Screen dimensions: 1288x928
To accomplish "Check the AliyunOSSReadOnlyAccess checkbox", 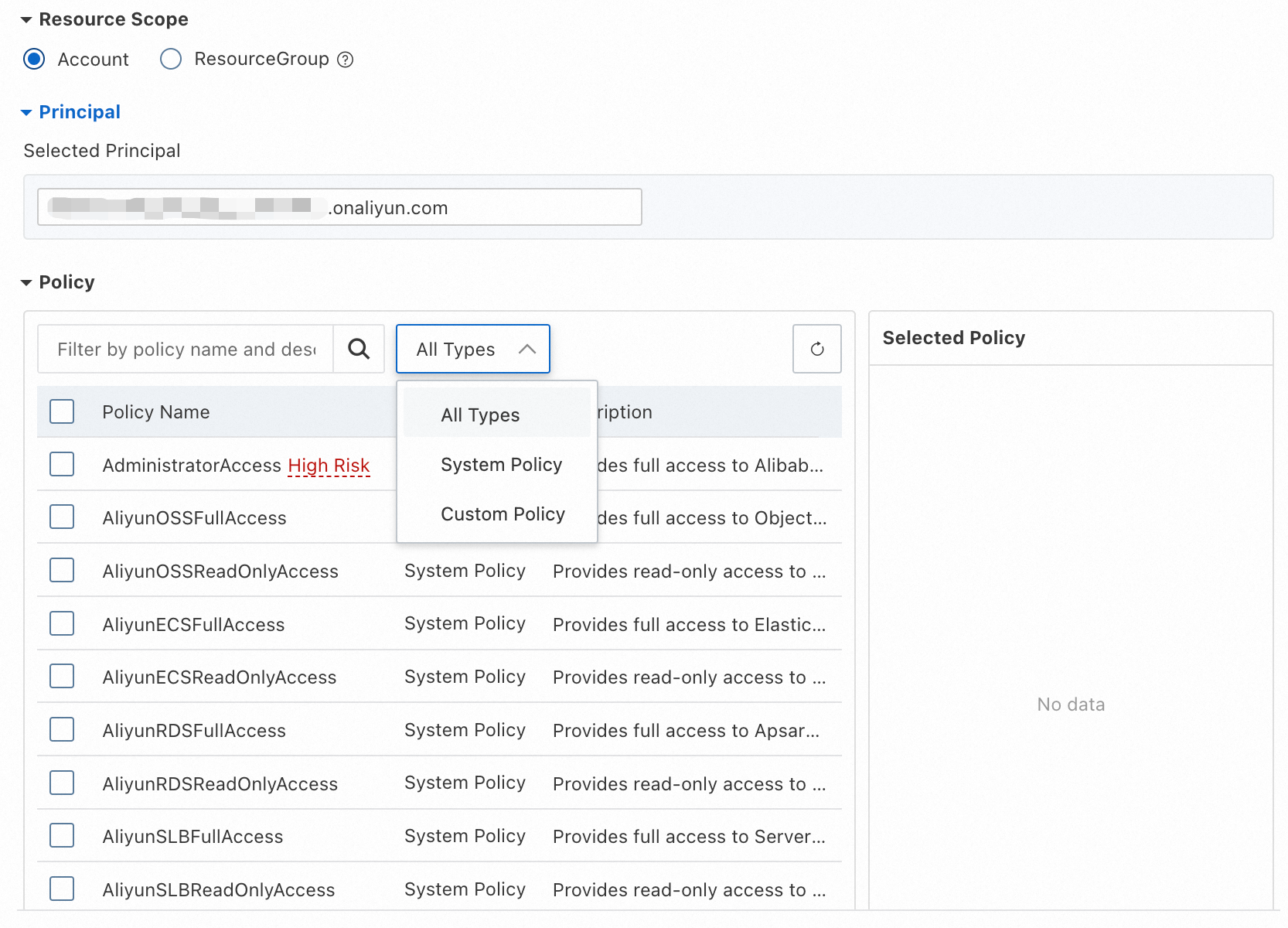I will (62, 570).
